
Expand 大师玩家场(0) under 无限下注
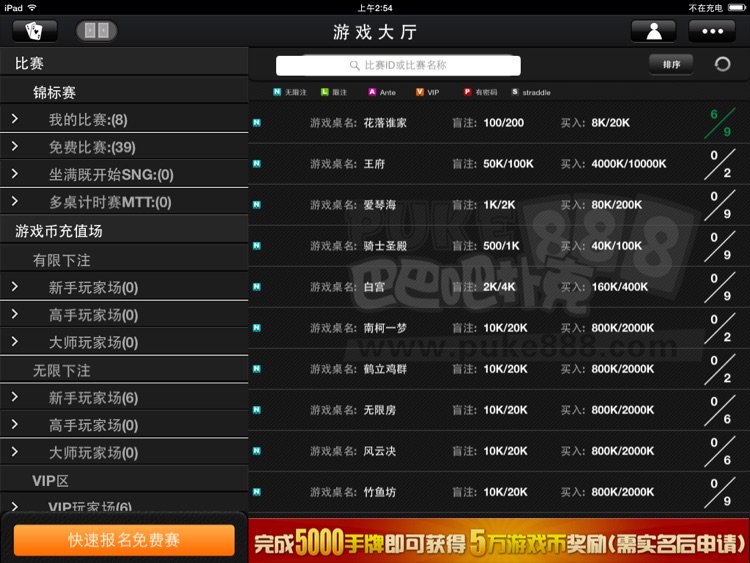pos(124,453)
